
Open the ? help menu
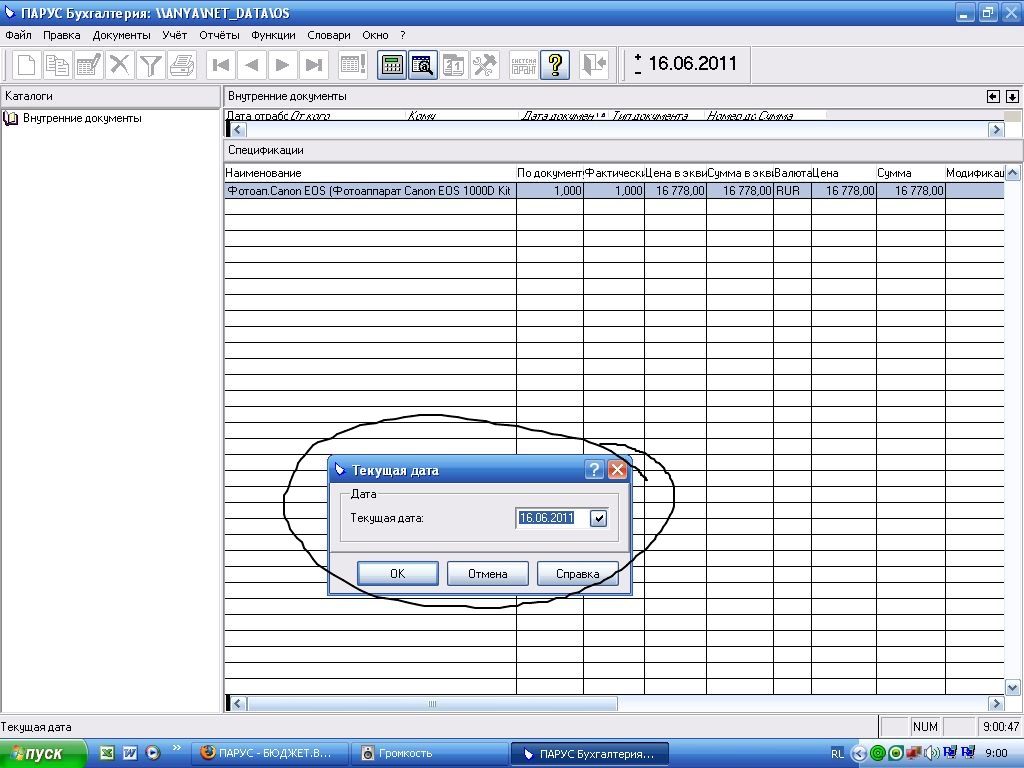[403, 35]
